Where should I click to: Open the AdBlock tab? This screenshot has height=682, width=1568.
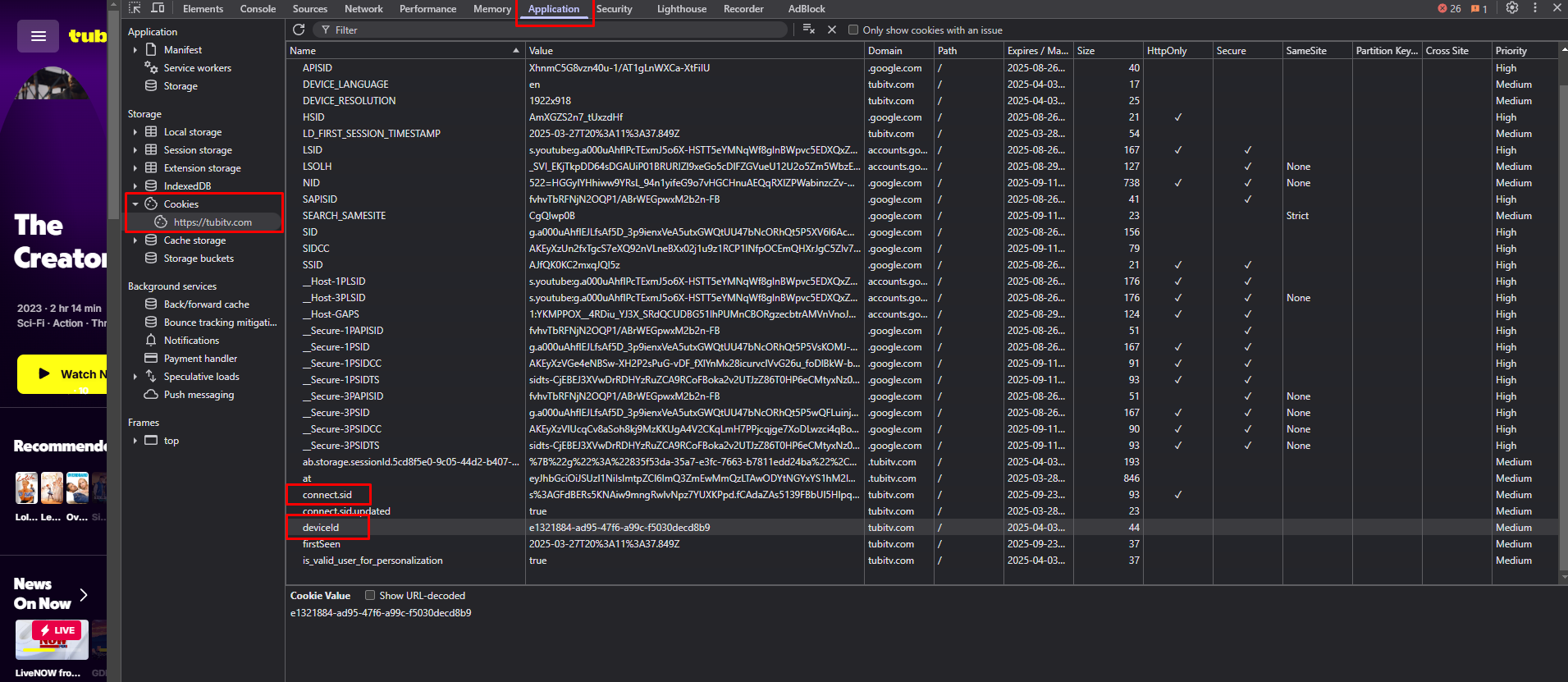807,9
